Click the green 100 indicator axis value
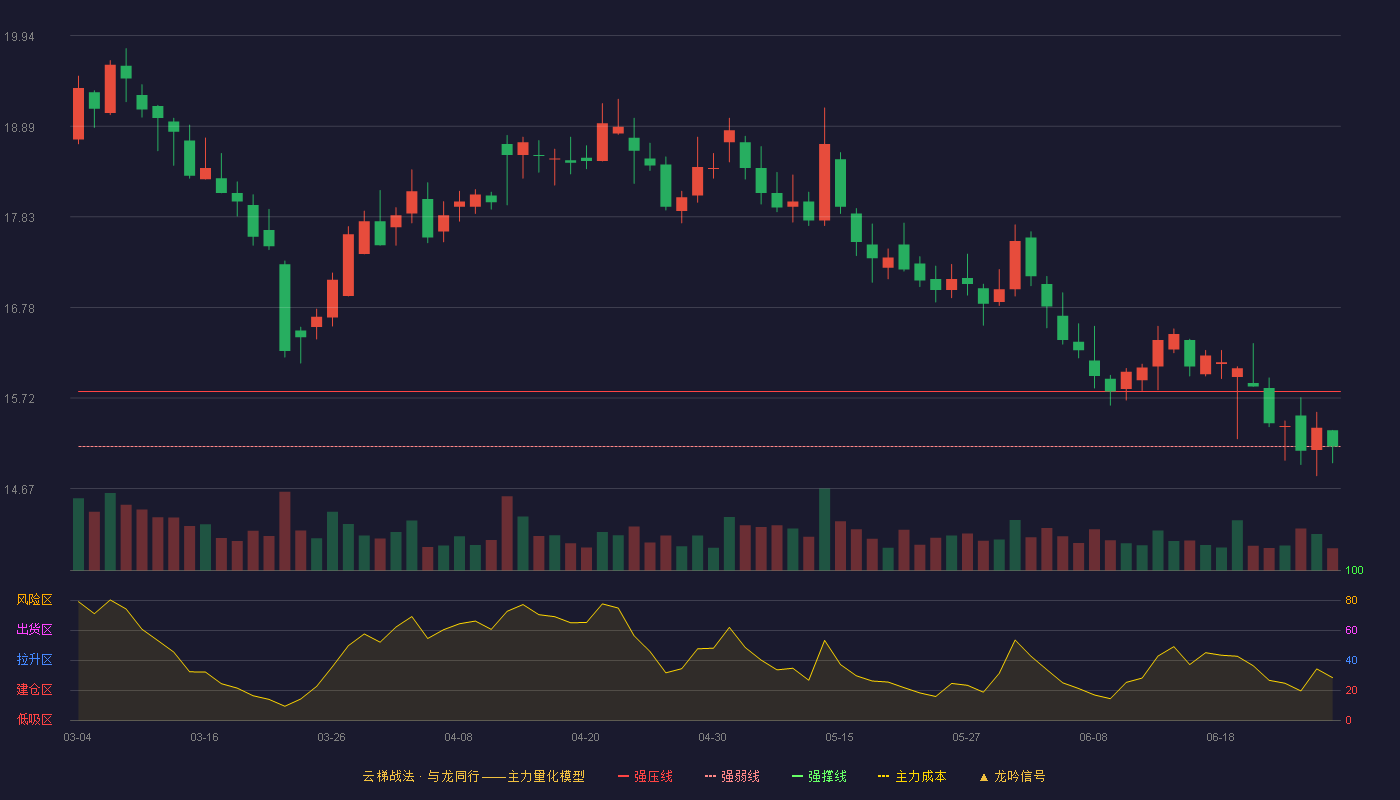The image size is (1400, 800). 1354,571
